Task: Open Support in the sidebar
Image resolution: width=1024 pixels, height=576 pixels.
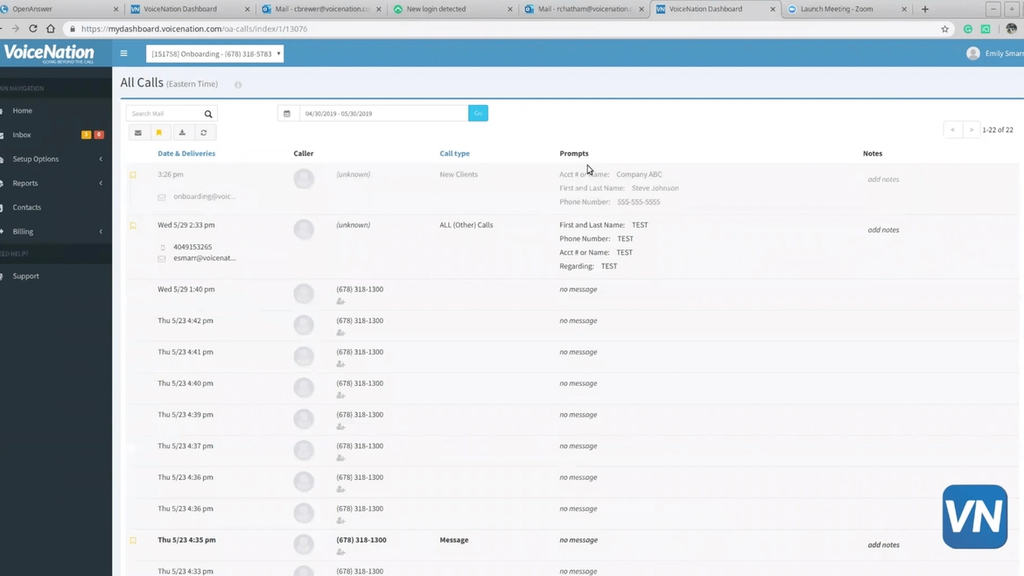Action: 26,276
